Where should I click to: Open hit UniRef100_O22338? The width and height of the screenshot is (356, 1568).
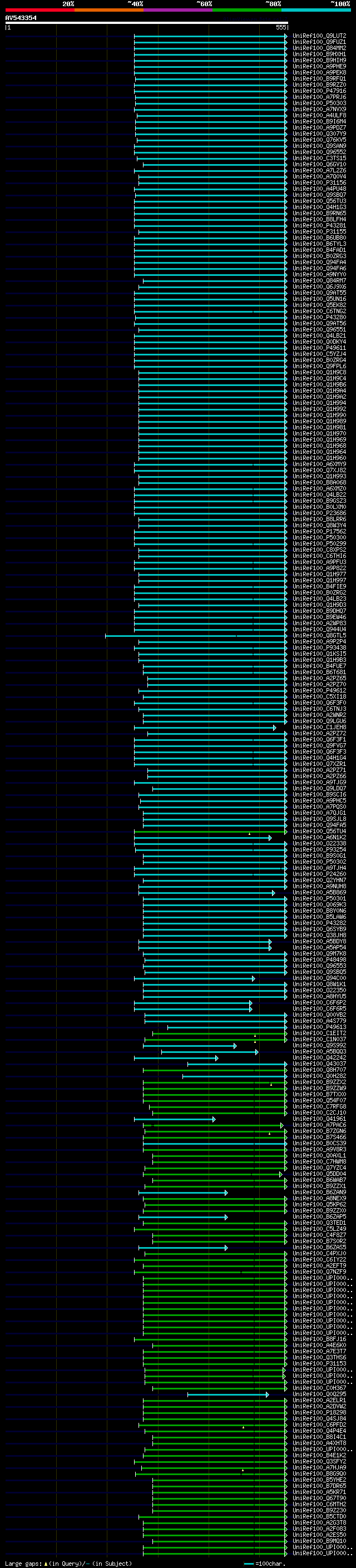319,844
